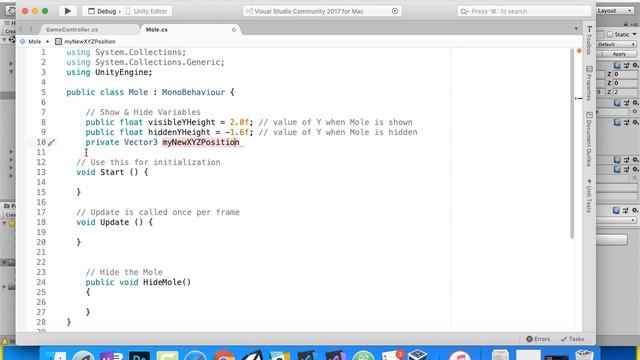
Task: Open the myNewXYZPosition member breadcrumb
Action: (x=85, y=42)
